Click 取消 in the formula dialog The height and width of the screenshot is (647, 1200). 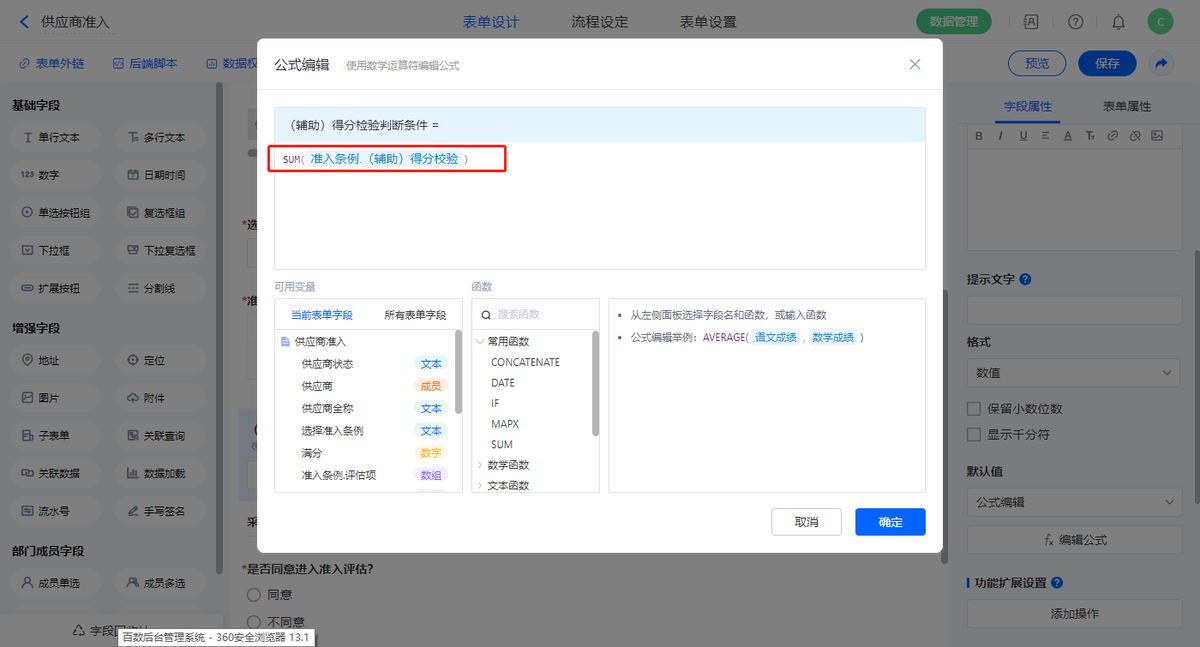[x=806, y=522]
